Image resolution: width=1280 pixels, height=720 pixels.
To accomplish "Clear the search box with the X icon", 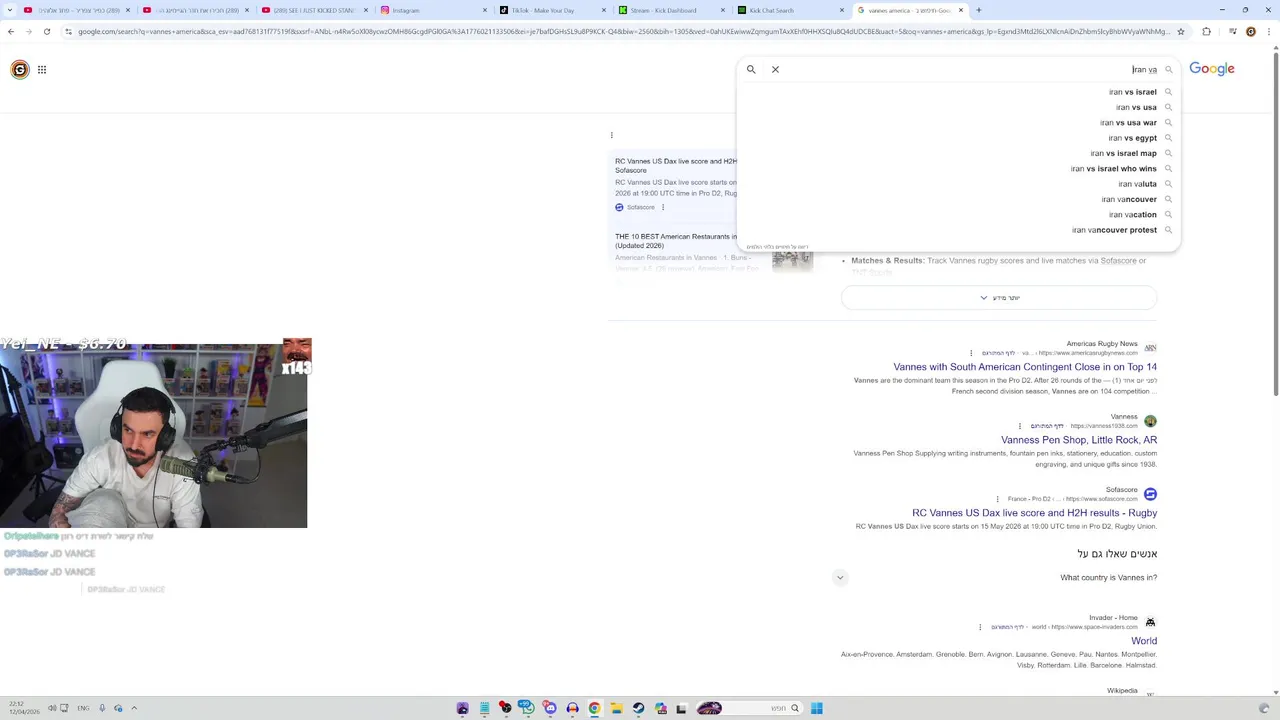I will click(x=775, y=69).
